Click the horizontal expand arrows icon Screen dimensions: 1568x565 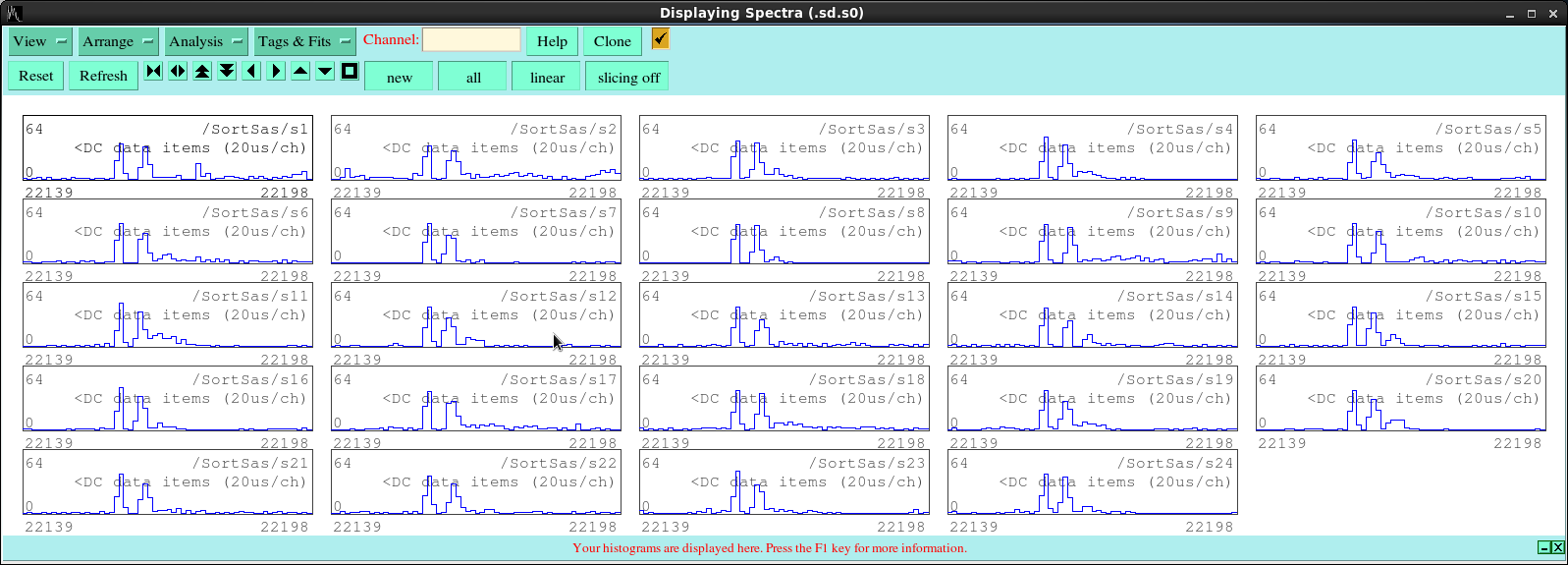178,71
